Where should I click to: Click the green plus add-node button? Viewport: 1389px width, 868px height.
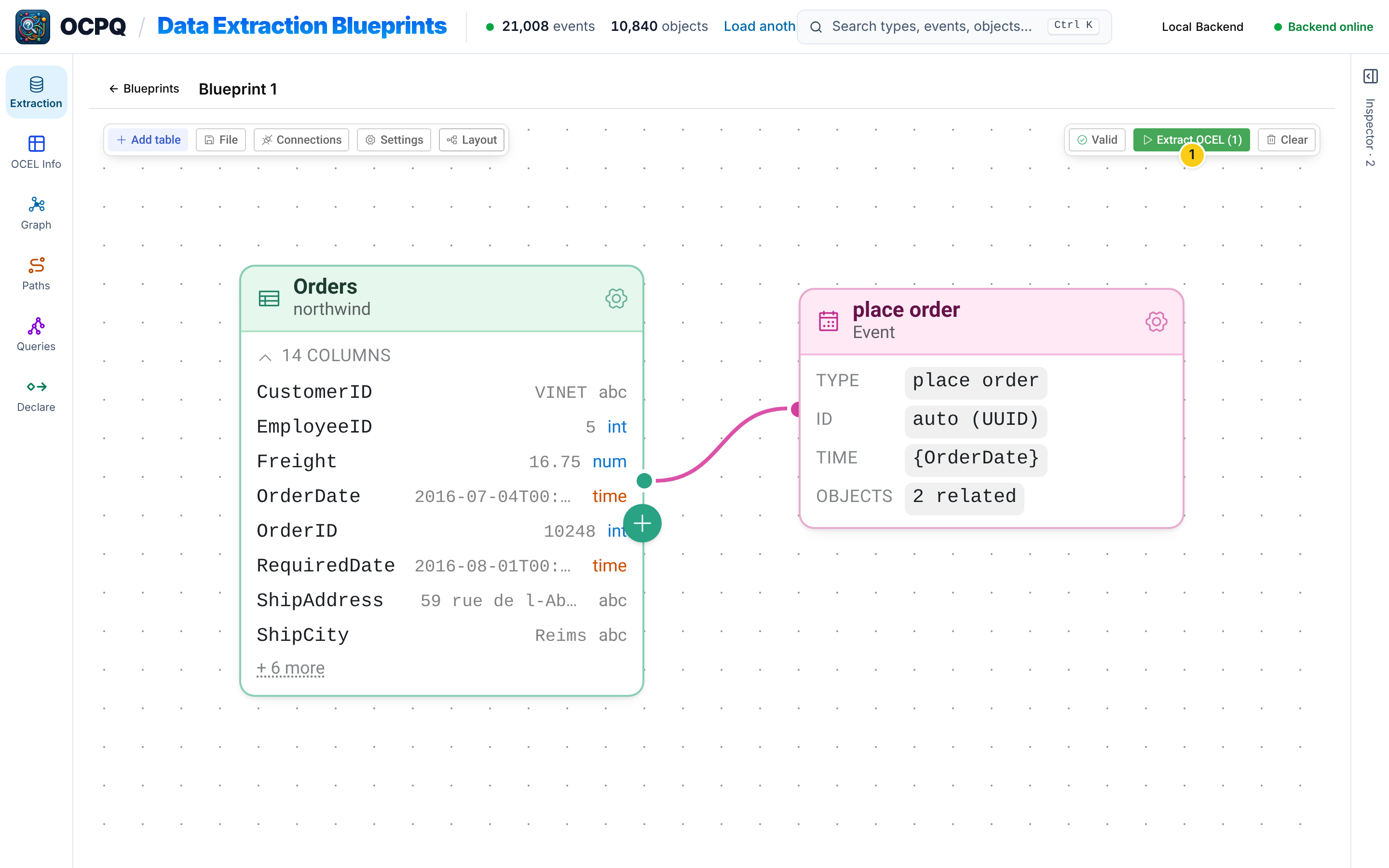coord(642,524)
